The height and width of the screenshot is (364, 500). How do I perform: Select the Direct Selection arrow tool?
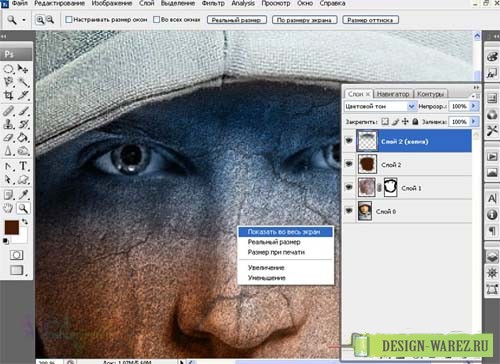[x=8, y=180]
